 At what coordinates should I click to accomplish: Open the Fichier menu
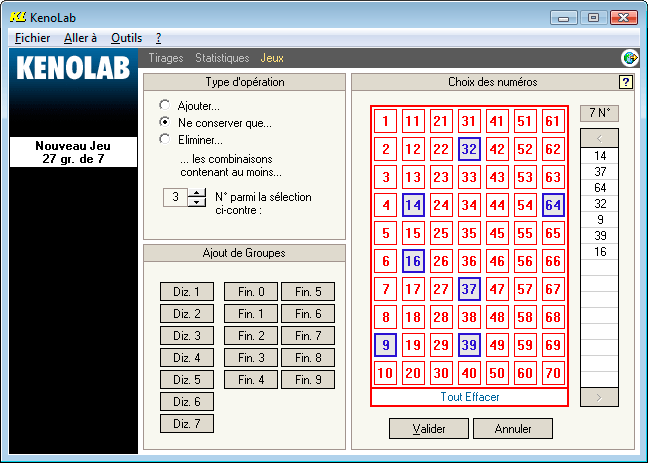click(33, 37)
